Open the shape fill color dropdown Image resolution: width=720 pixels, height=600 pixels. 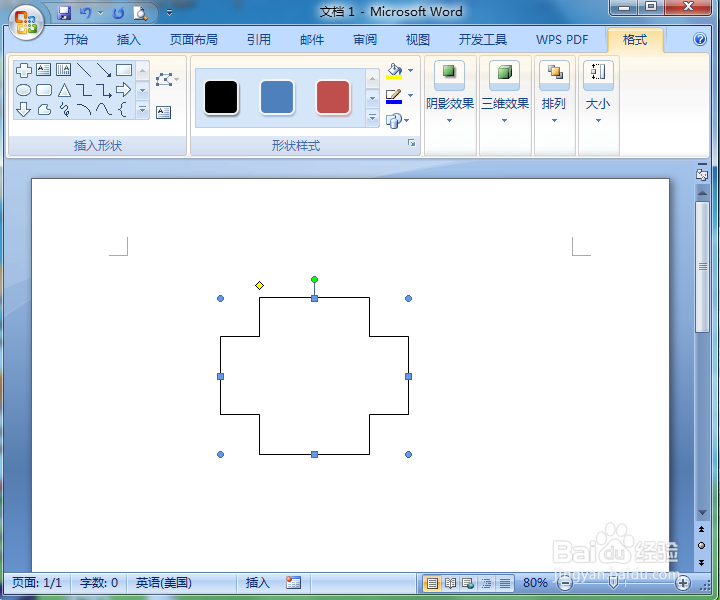click(x=411, y=71)
